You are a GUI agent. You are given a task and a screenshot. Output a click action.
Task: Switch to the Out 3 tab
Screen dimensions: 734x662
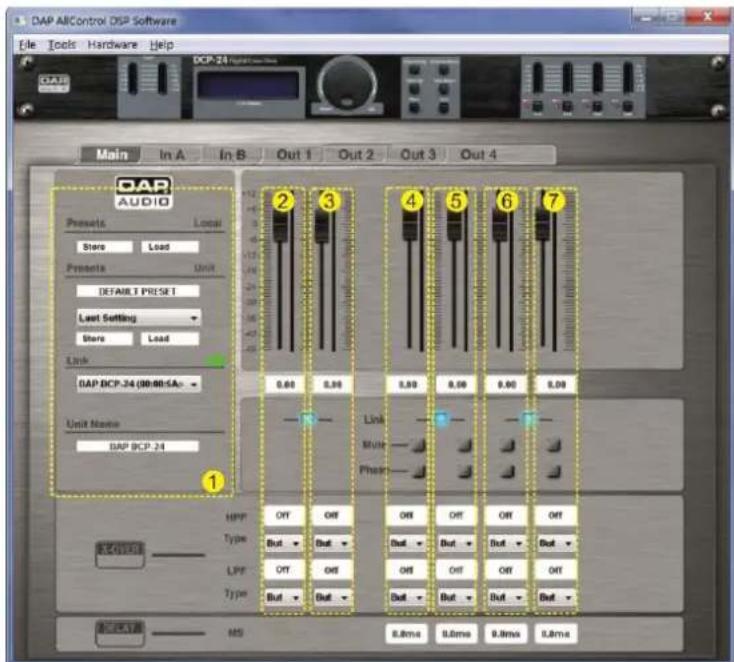tap(418, 154)
